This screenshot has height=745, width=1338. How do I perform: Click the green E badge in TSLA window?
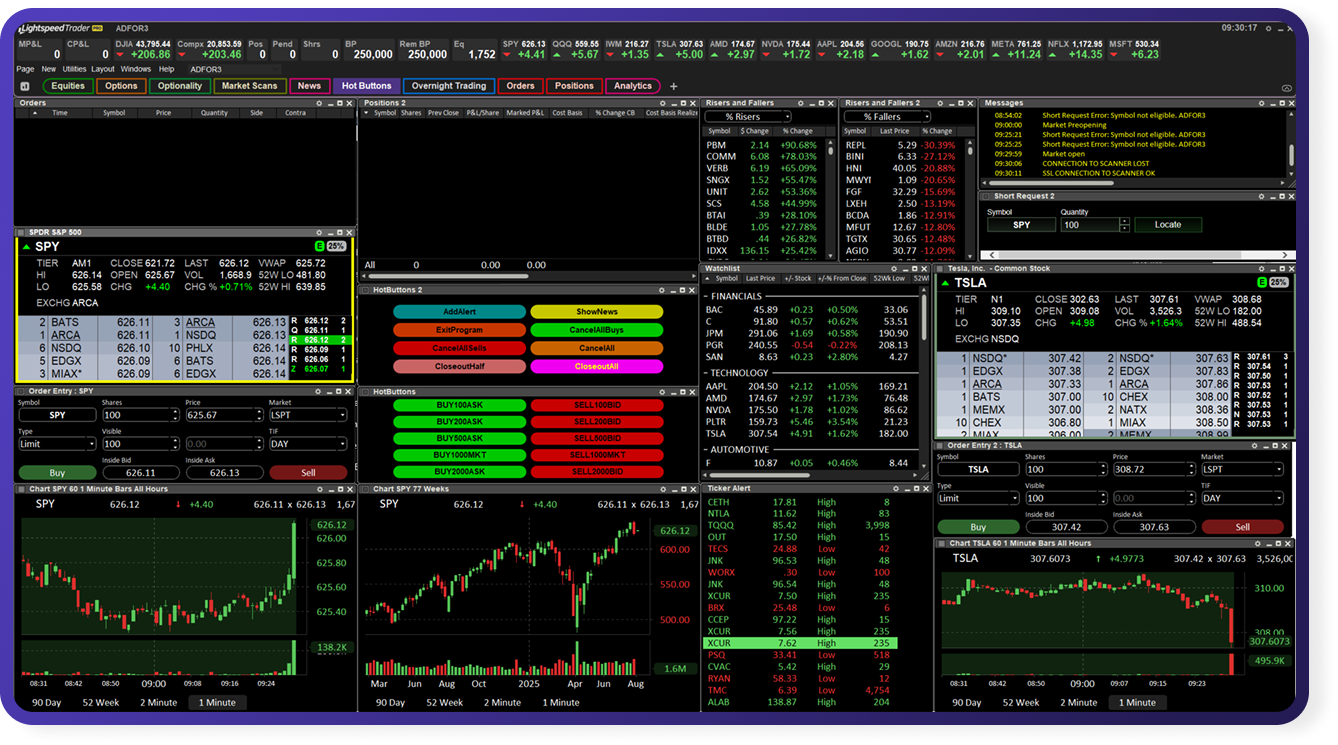(1261, 283)
